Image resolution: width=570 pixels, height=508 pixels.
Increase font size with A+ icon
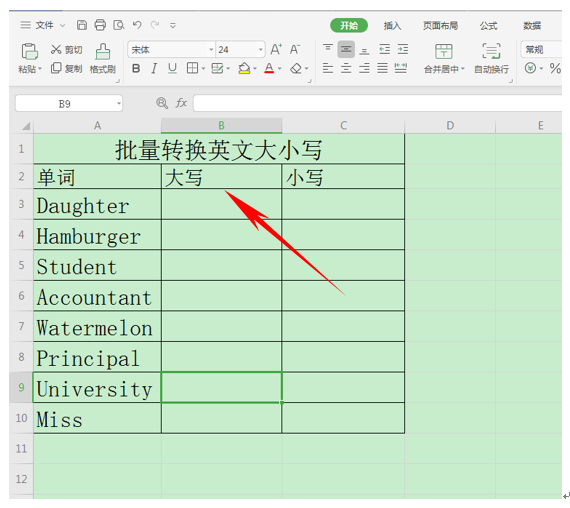pyautogui.click(x=276, y=49)
